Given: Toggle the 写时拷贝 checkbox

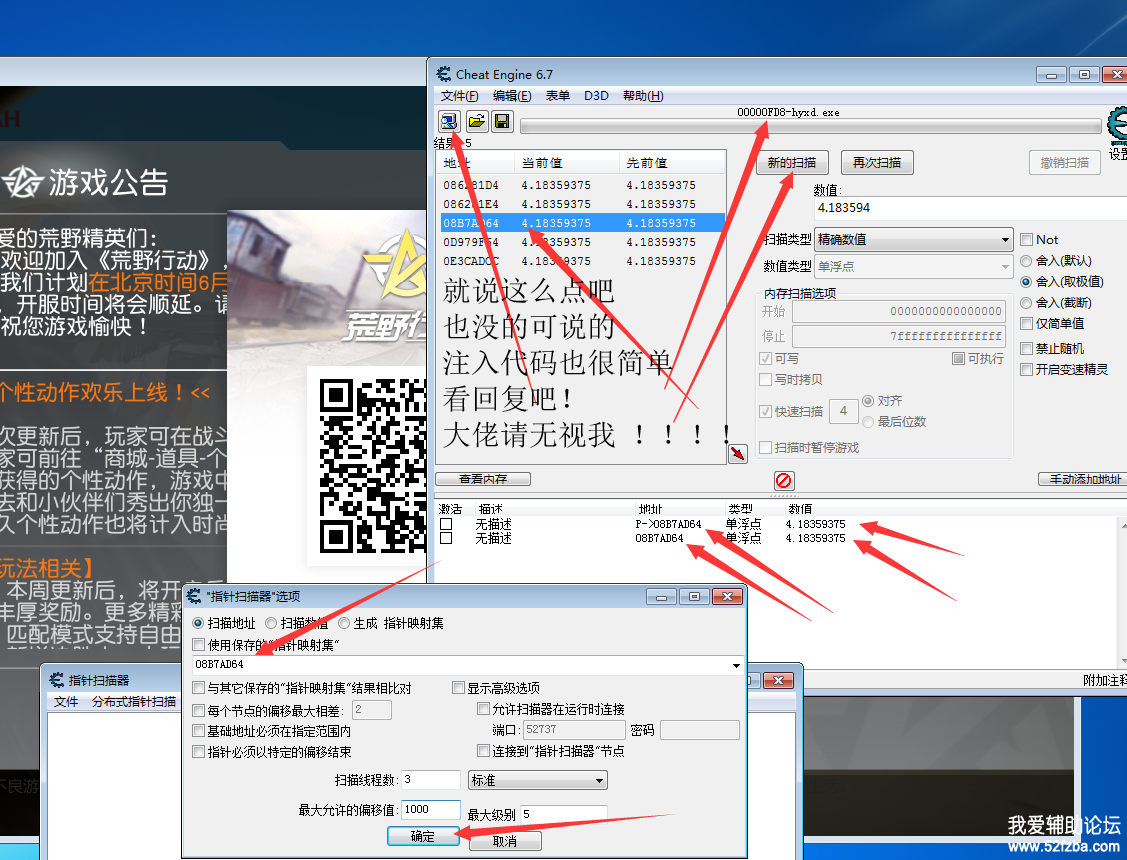Looking at the screenshot, I should point(765,379).
